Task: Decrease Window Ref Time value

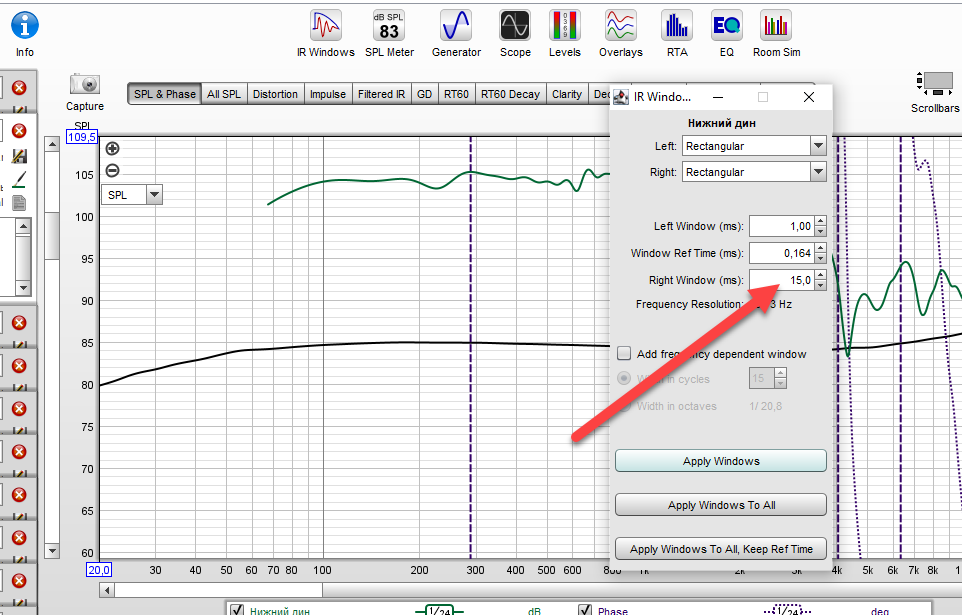Action: 821,258
